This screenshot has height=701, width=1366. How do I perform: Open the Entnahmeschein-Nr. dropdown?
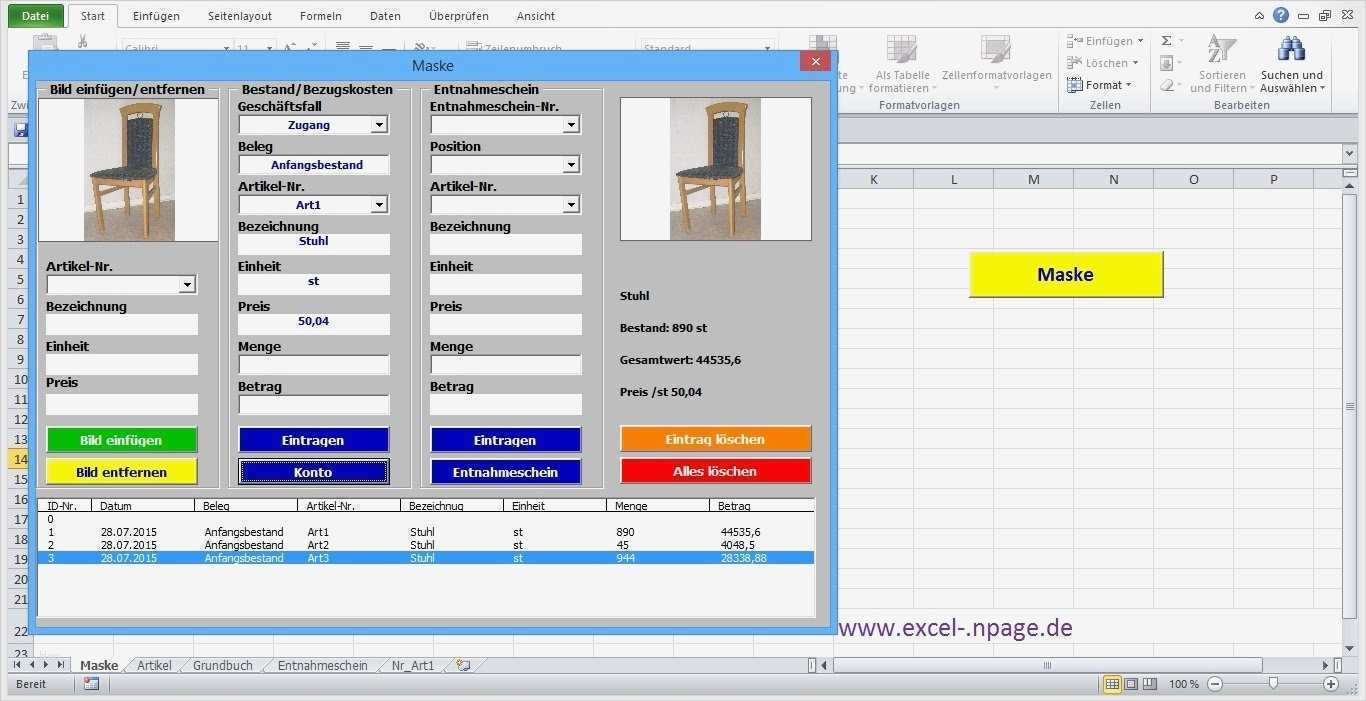tap(571, 124)
